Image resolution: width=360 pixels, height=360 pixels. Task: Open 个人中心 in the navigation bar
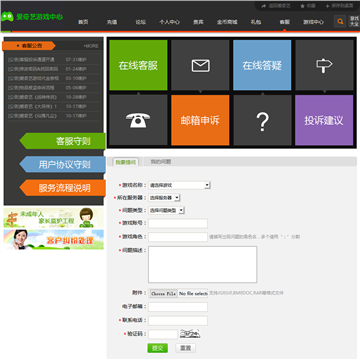point(169,22)
